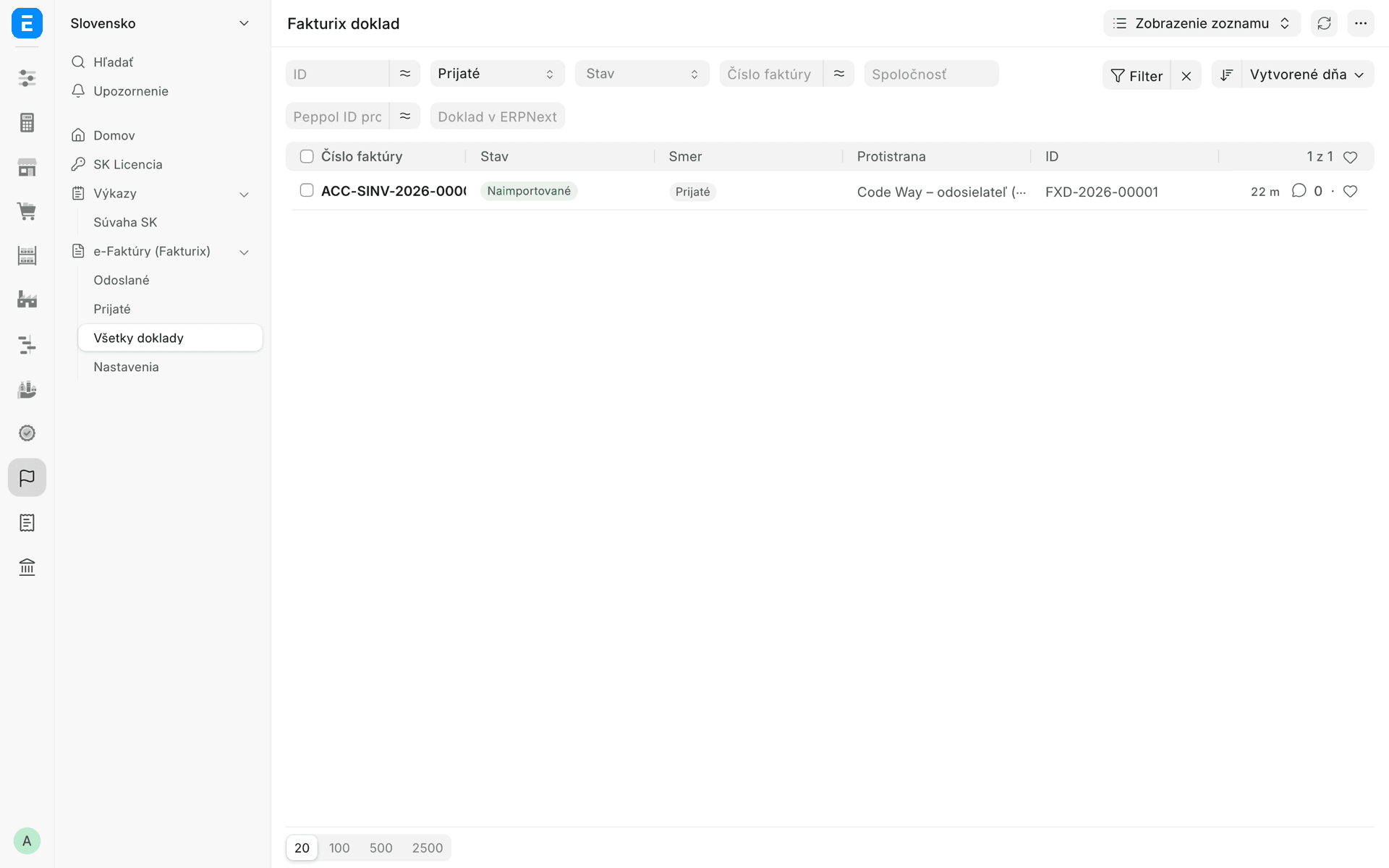
Task: Collapse the e-Faktúry (Fakturix) section
Action: click(x=244, y=252)
